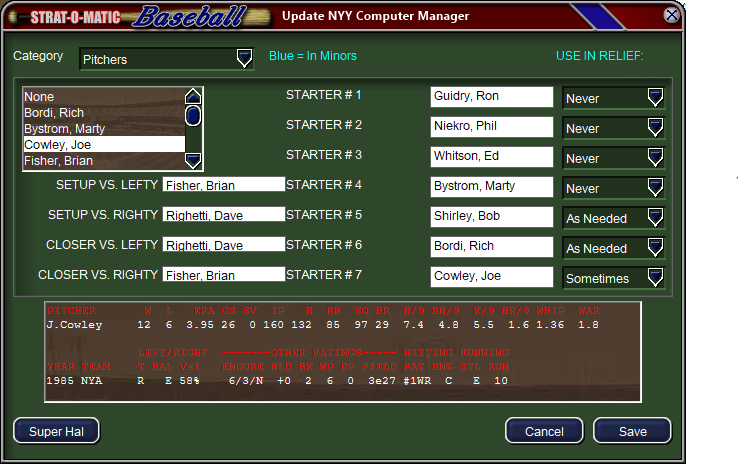738x464 pixels.
Task: Click the Starter #3 field Whitson, Ed
Action: pyautogui.click(x=491, y=157)
